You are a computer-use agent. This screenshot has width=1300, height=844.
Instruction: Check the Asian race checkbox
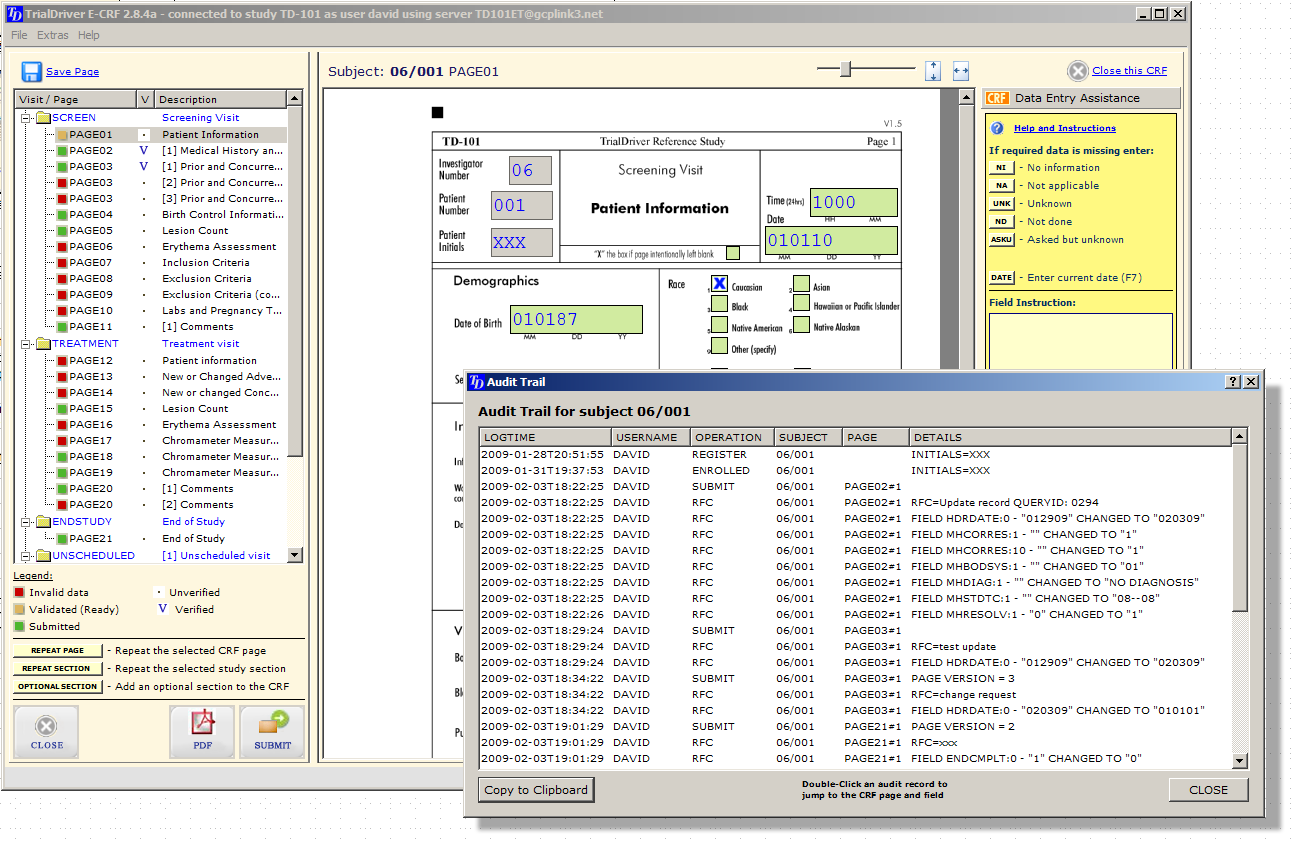(x=801, y=284)
